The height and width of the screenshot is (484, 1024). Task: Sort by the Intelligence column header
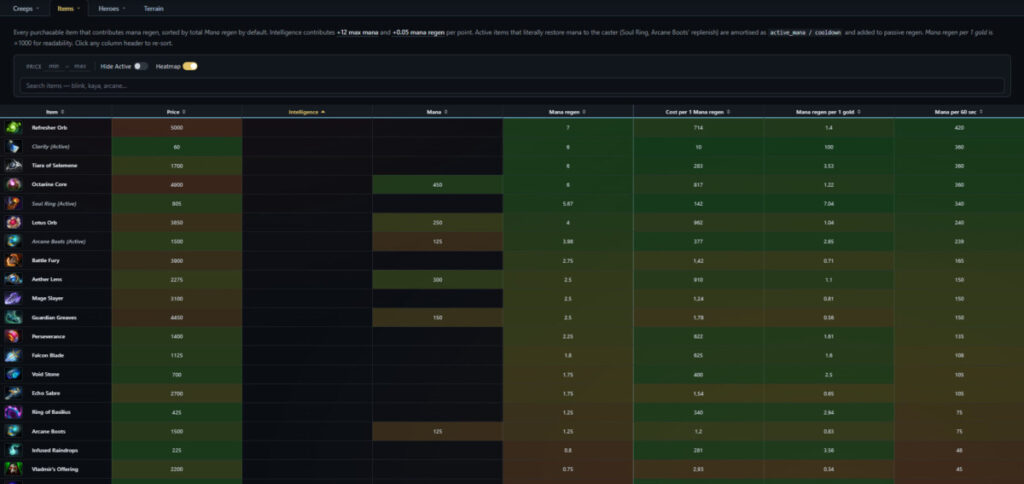point(307,112)
